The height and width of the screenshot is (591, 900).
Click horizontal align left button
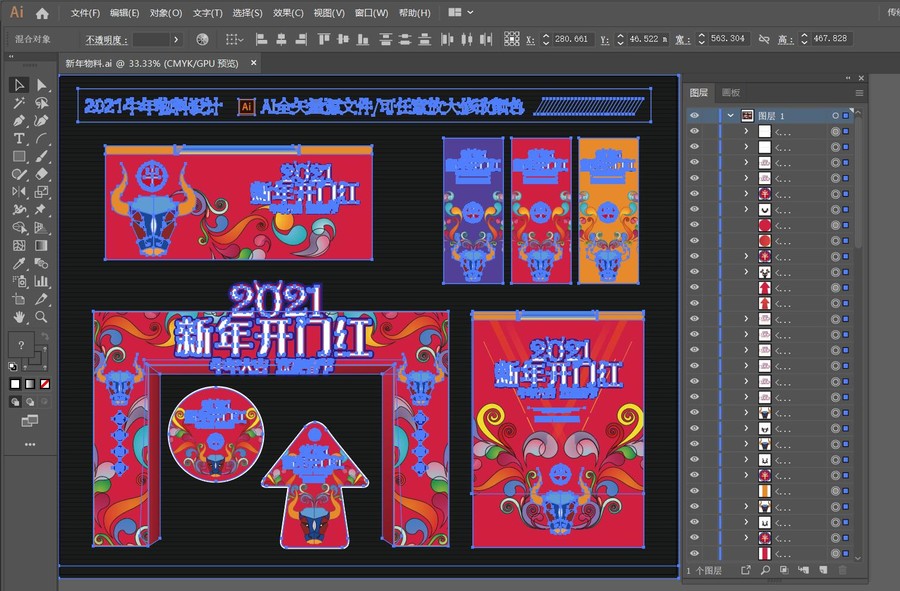coord(261,39)
